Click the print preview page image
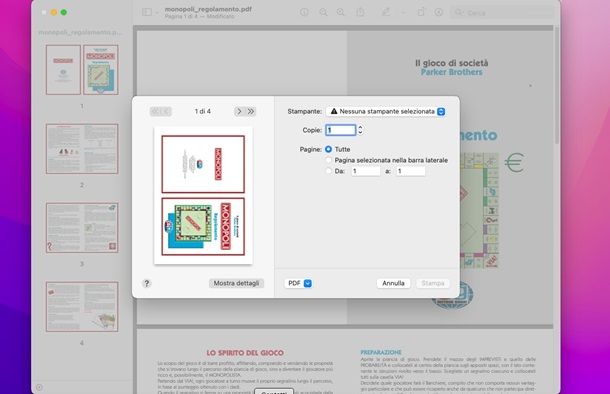This screenshot has width=610, height=394. pyautogui.click(x=203, y=196)
